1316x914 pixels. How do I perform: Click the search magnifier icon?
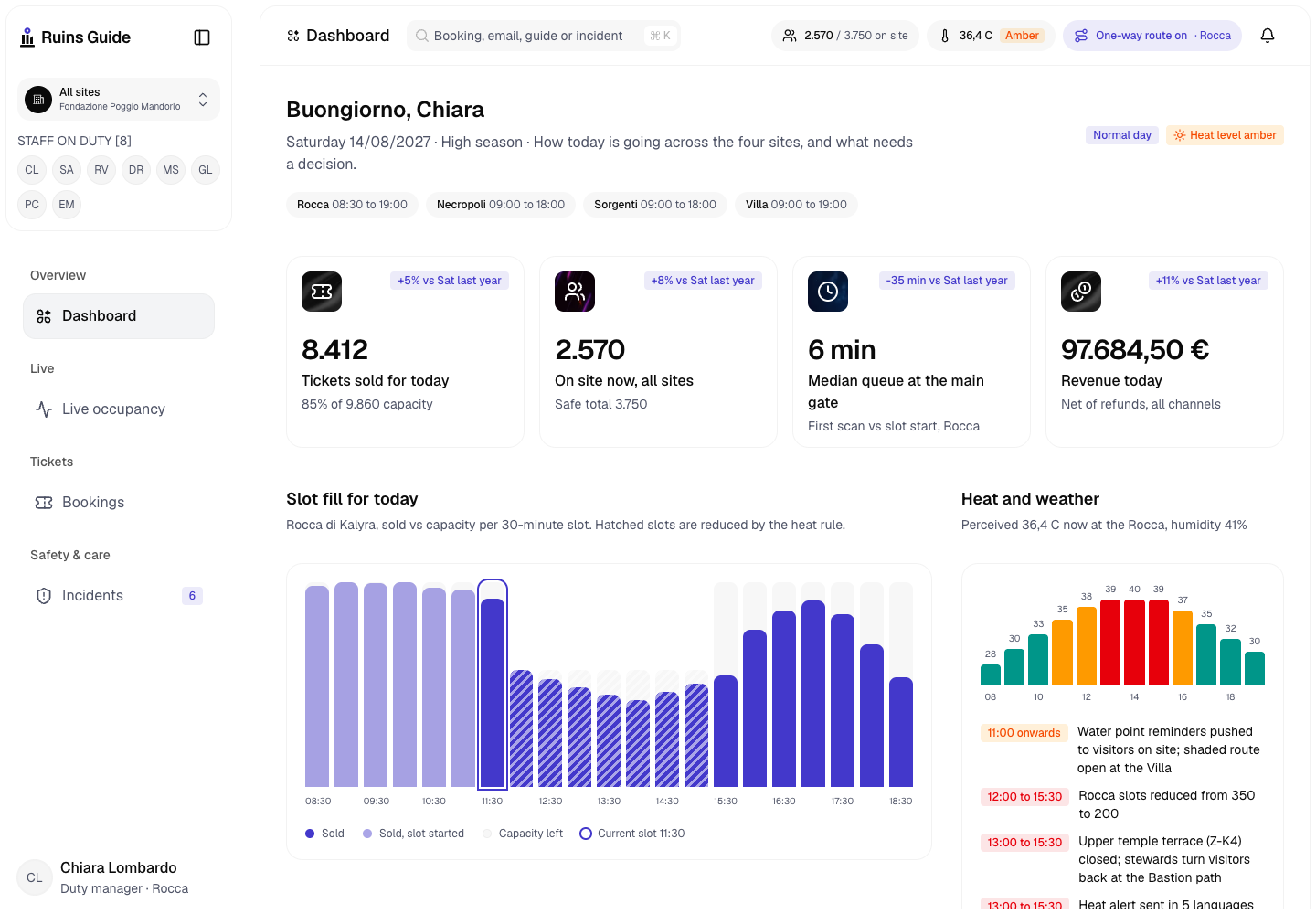(x=422, y=36)
